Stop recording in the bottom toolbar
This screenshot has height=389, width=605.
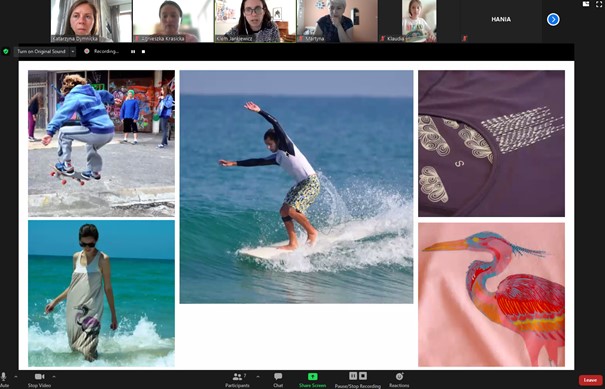(x=363, y=376)
